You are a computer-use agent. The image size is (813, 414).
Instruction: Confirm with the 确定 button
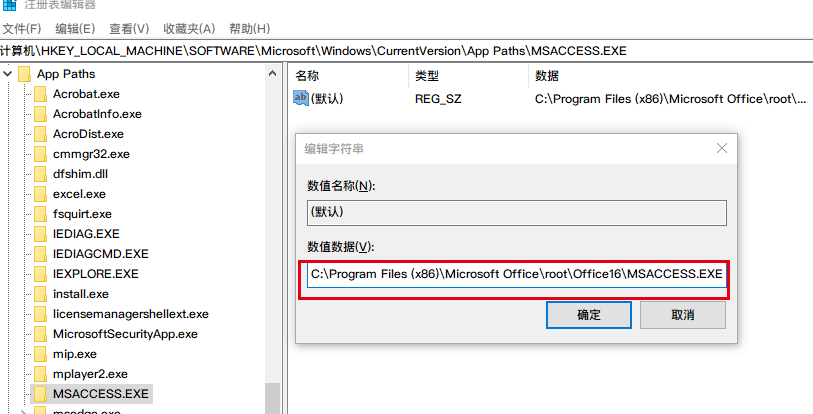tap(588, 315)
